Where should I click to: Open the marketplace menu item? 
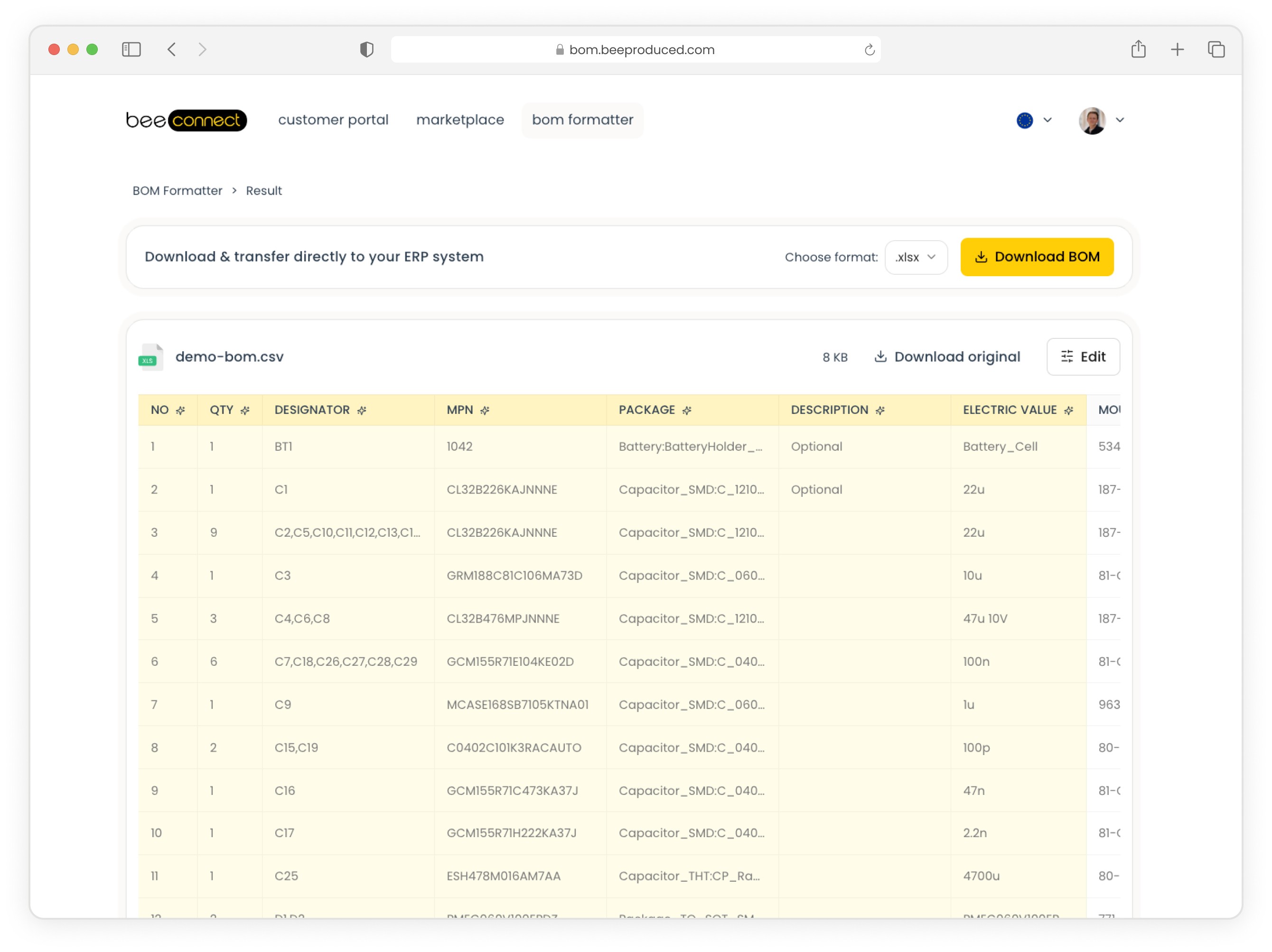click(460, 120)
